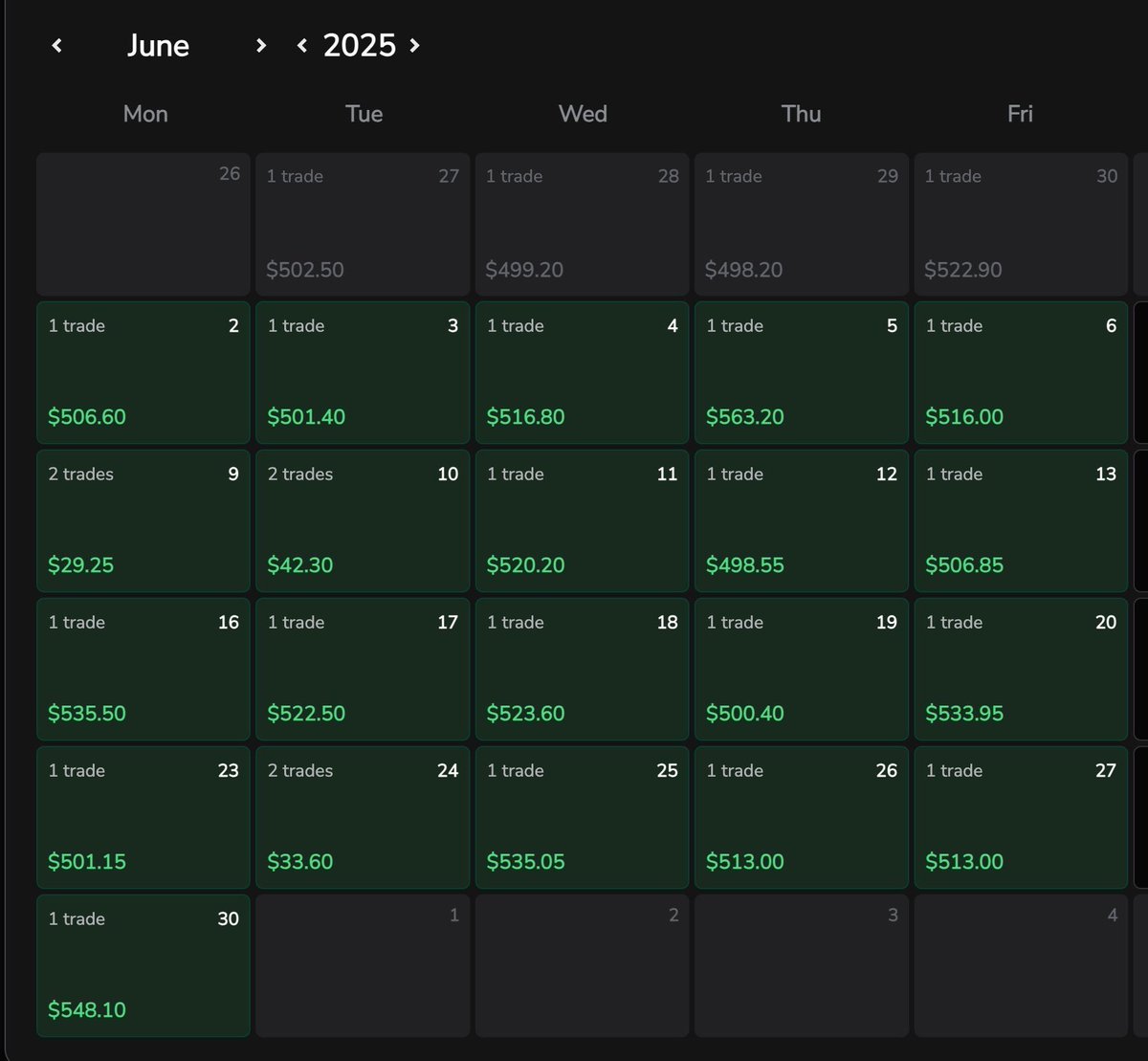Open May 28 cell showing $499.20

coord(582,225)
